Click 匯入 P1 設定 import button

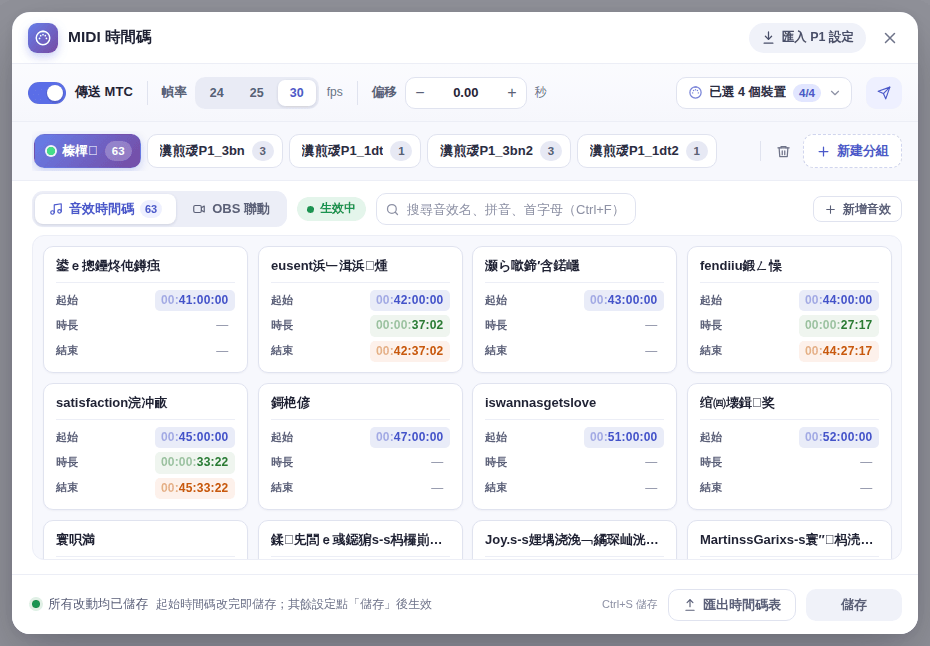(807, 37)
